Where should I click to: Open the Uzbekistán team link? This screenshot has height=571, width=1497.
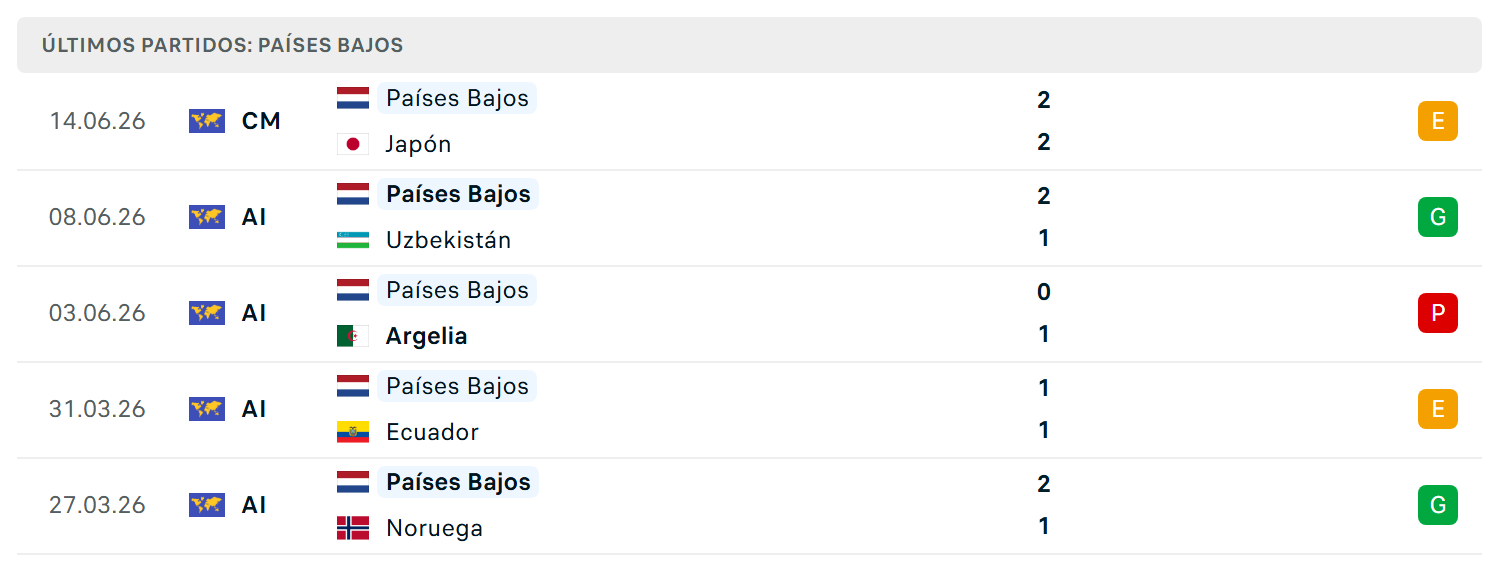click(x=448, y=240)
